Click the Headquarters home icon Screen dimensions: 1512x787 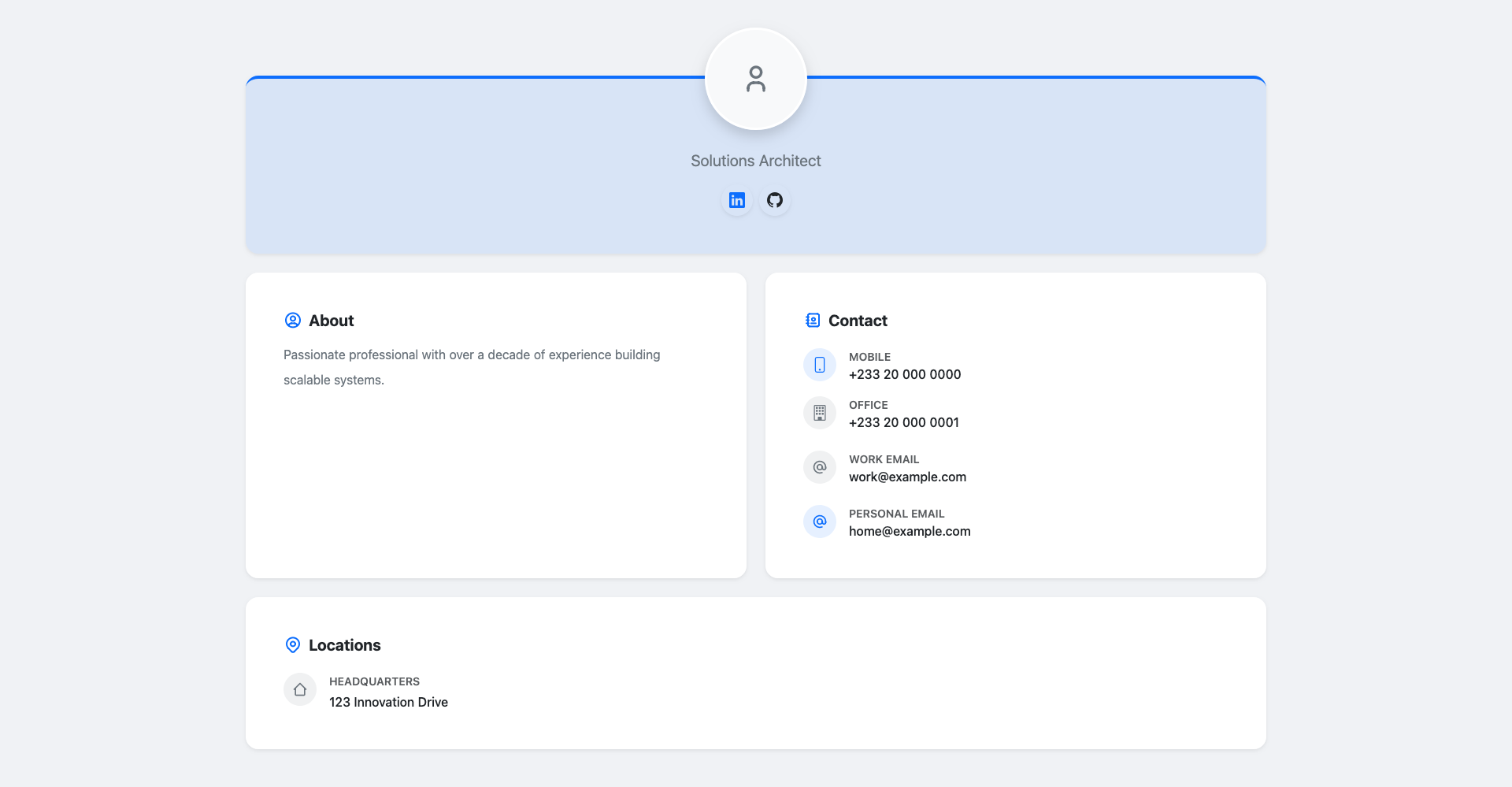tap(300, 689)
